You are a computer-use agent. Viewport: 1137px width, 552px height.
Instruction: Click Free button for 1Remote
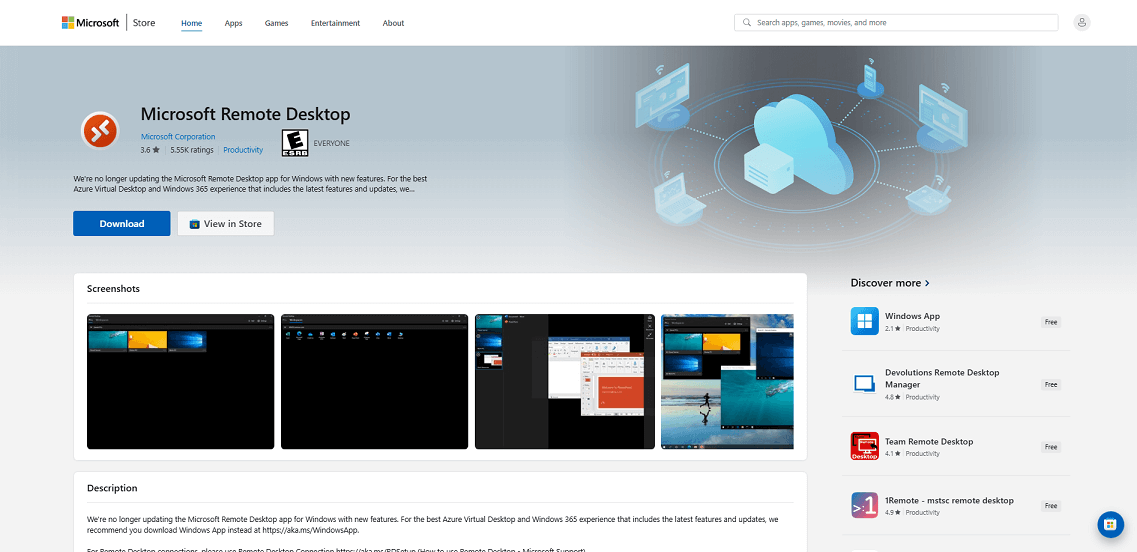(1051, 506)
